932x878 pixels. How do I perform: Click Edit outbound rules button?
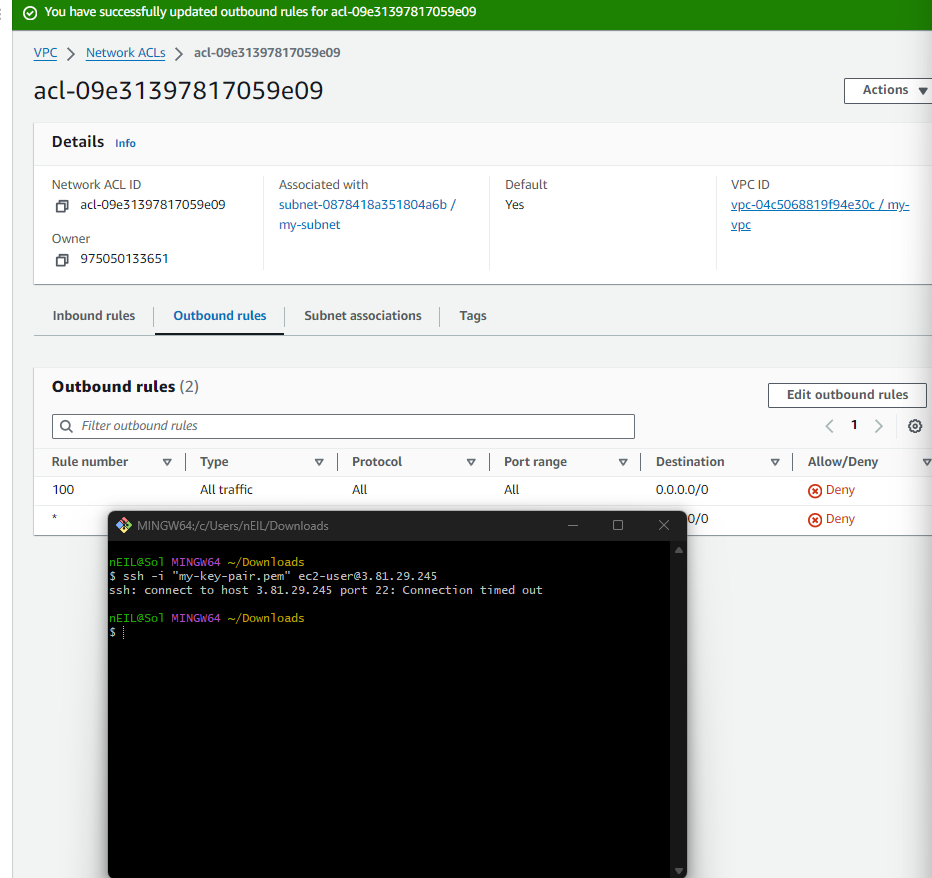[847, 395]
